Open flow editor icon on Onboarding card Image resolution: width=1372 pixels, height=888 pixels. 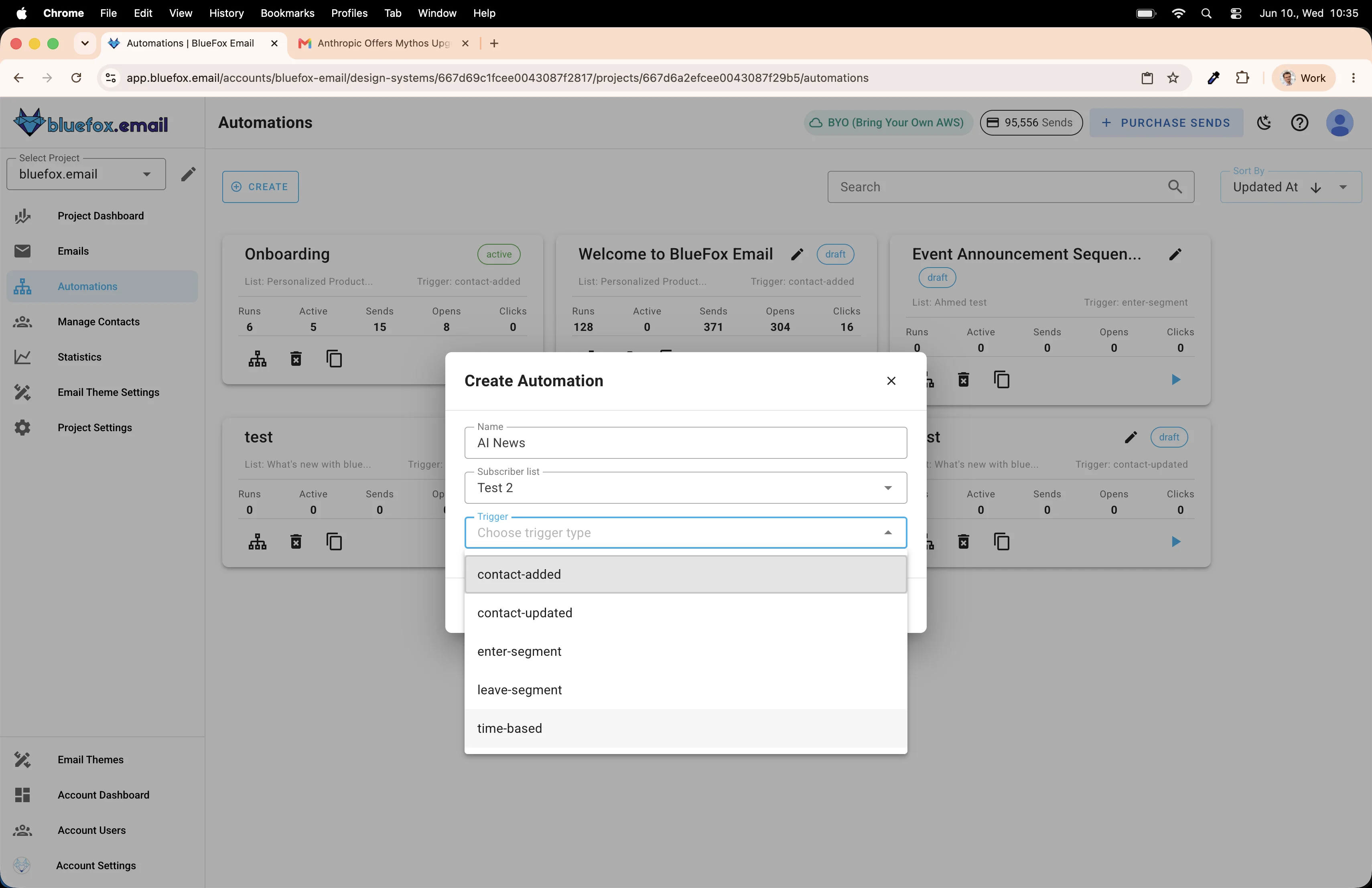point(257,359)
